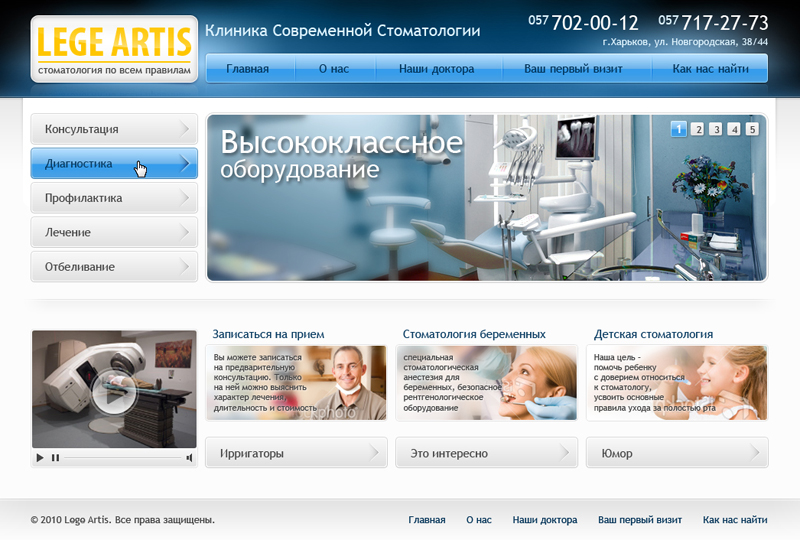Expand the Профилактика sidebar section

click(185, 198)
